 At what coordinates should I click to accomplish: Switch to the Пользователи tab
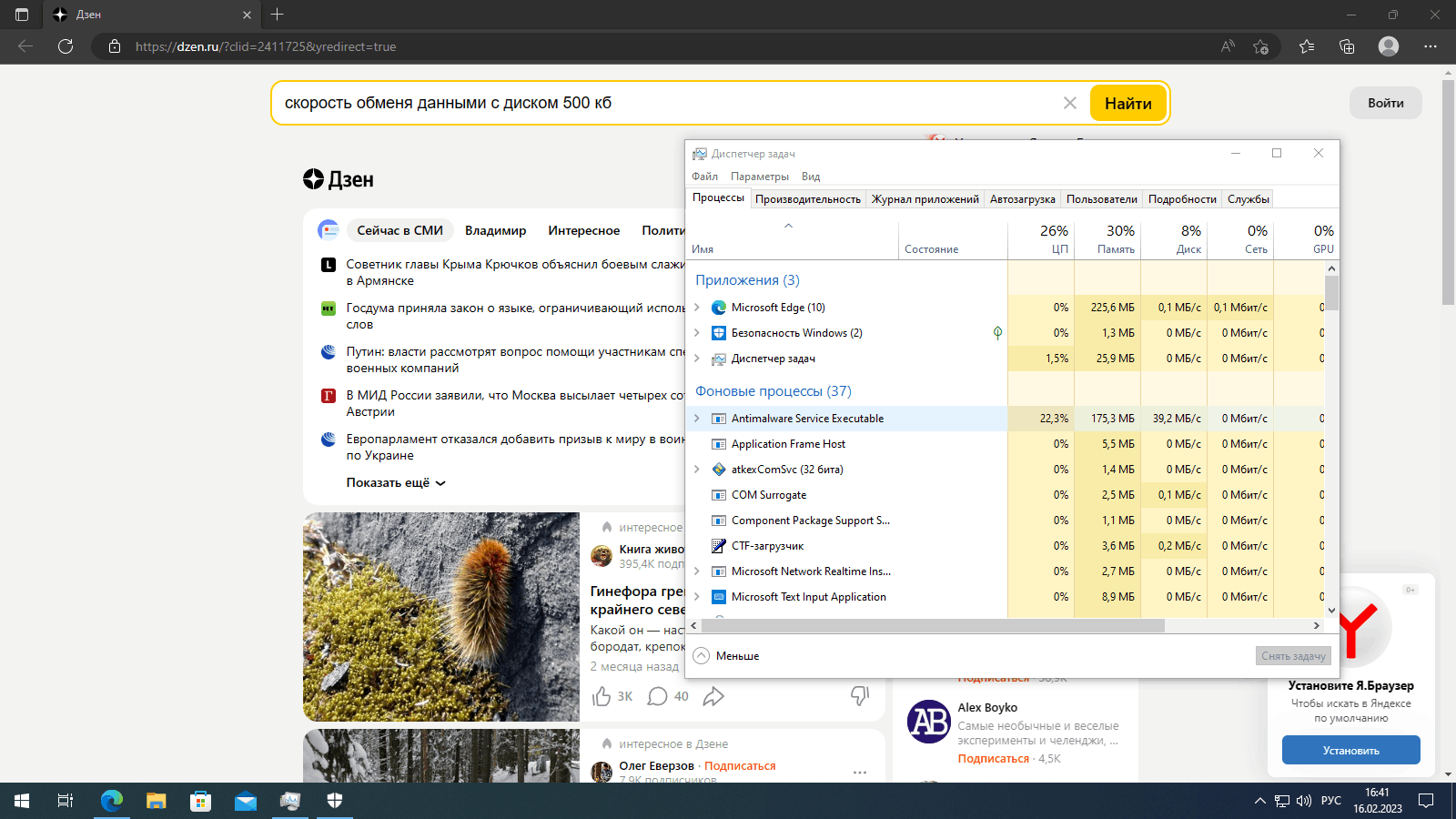coord(1102,199)
